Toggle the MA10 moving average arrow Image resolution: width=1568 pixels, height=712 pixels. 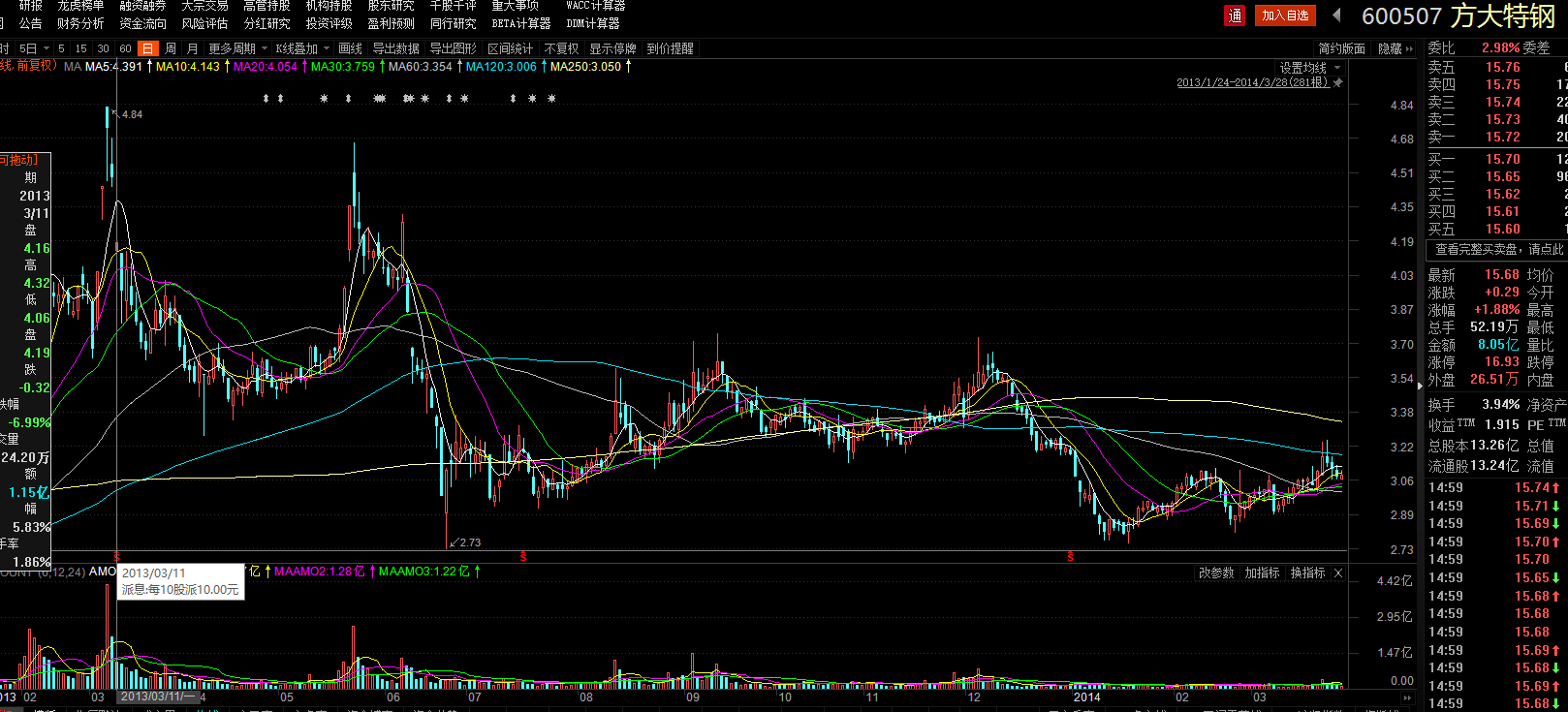[x=226, y=66]
